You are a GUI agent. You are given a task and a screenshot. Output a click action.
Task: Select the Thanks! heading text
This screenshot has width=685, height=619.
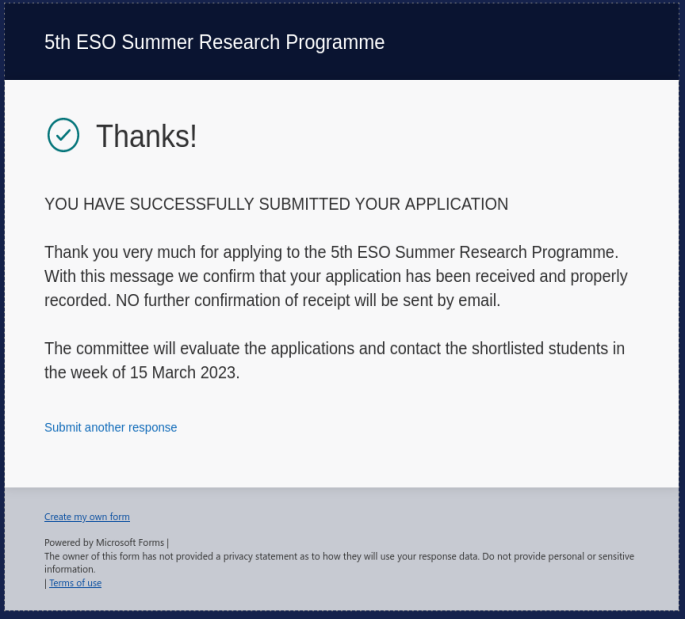pyautogui.click(x=146, y=136)
